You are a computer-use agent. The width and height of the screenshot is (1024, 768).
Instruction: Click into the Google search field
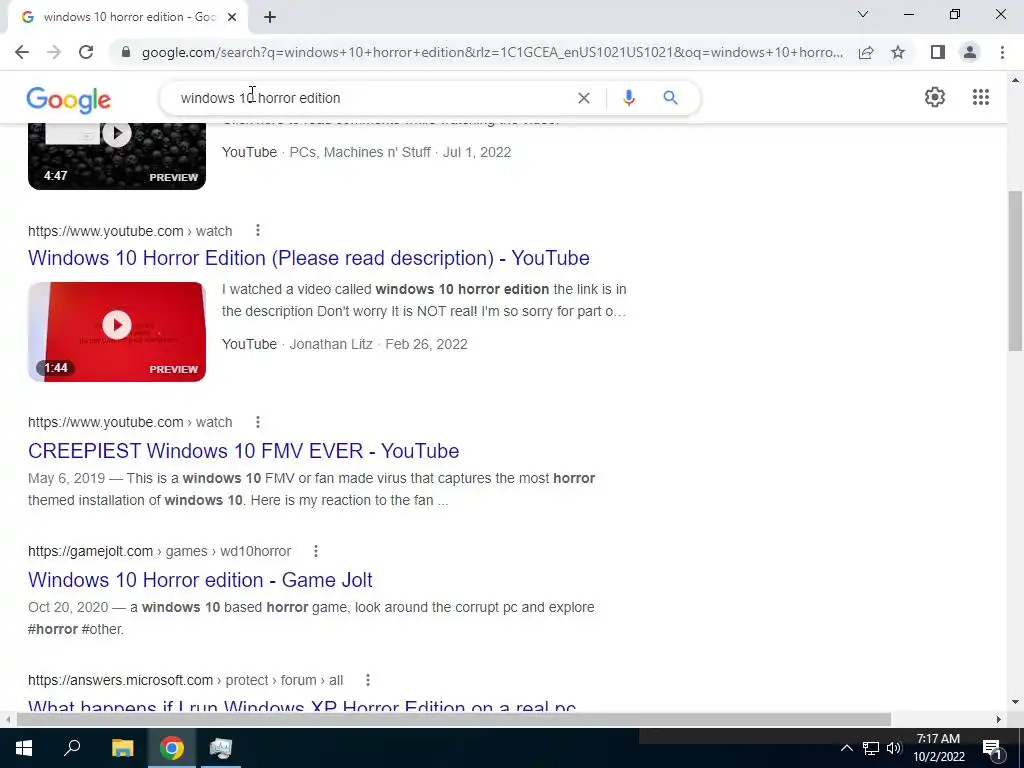coord(372,98)
